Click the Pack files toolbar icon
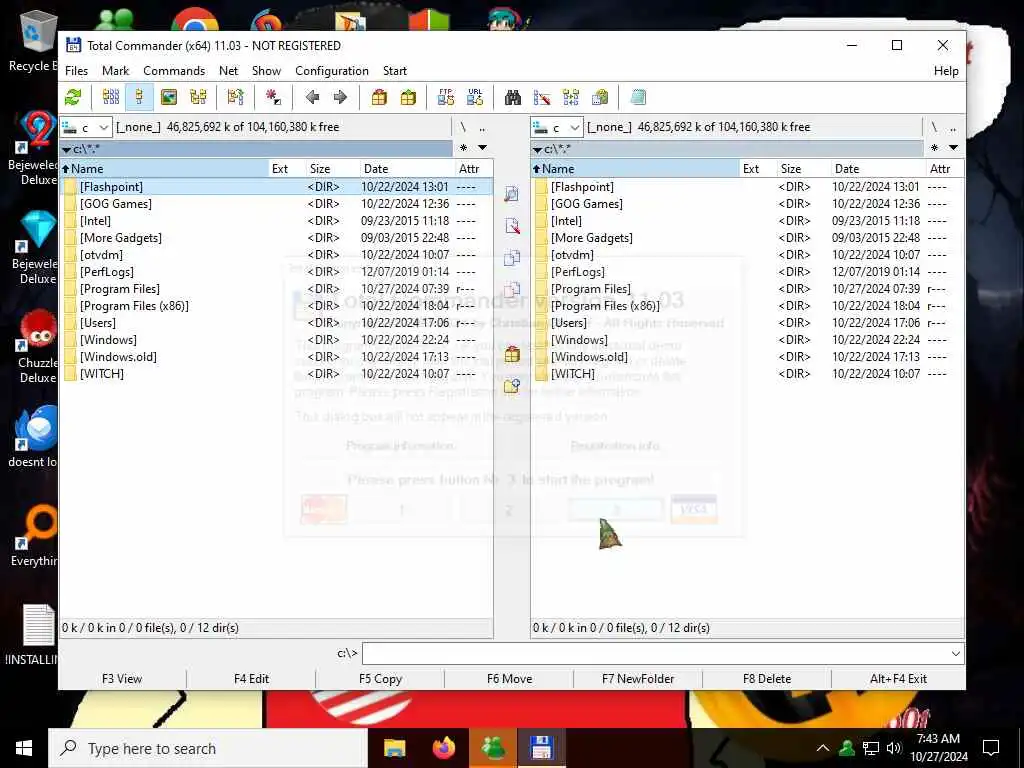 click(379, 97)
